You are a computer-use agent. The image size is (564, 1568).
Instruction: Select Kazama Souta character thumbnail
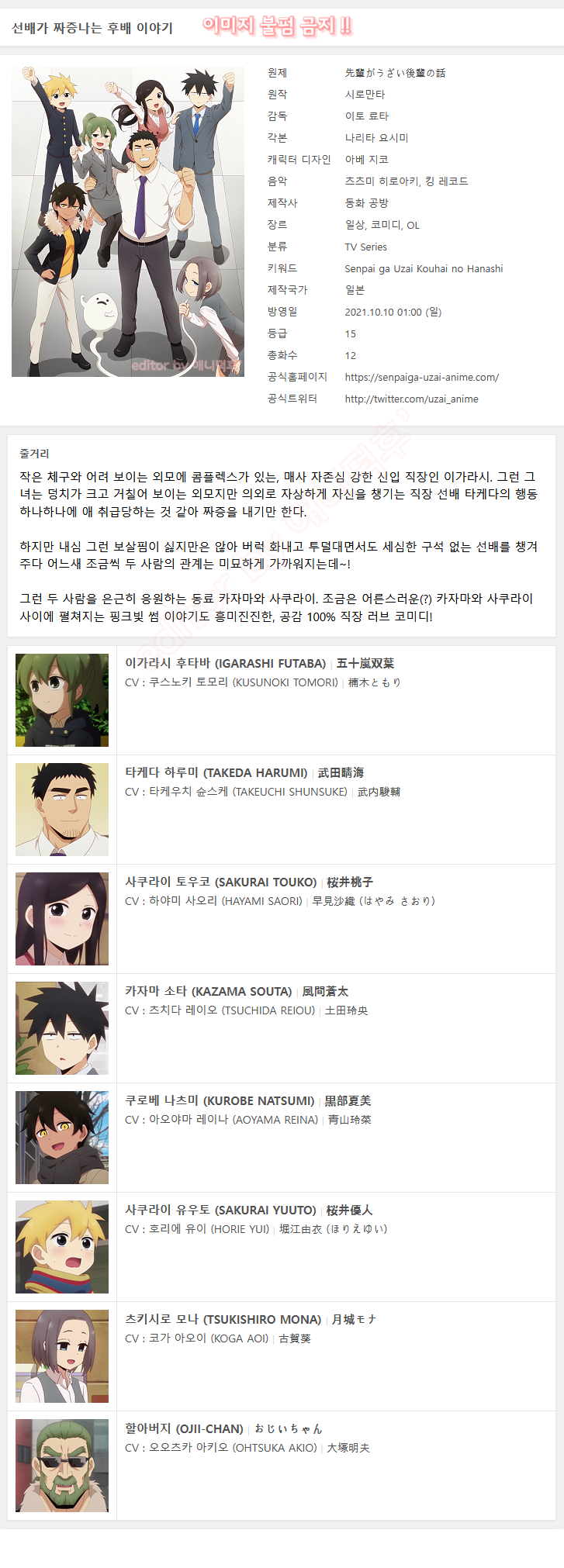point(62,1028)
